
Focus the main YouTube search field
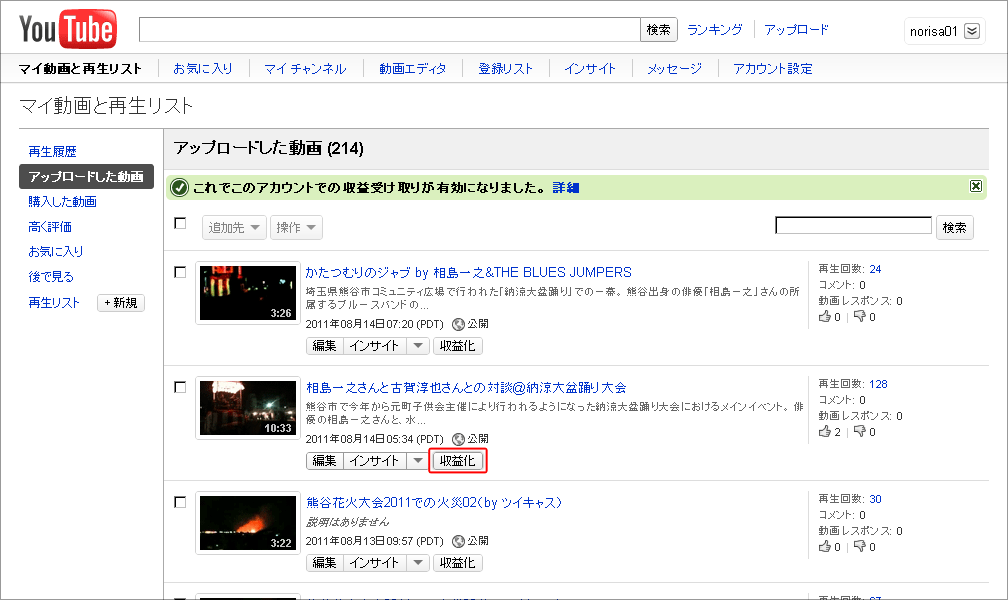390,30
